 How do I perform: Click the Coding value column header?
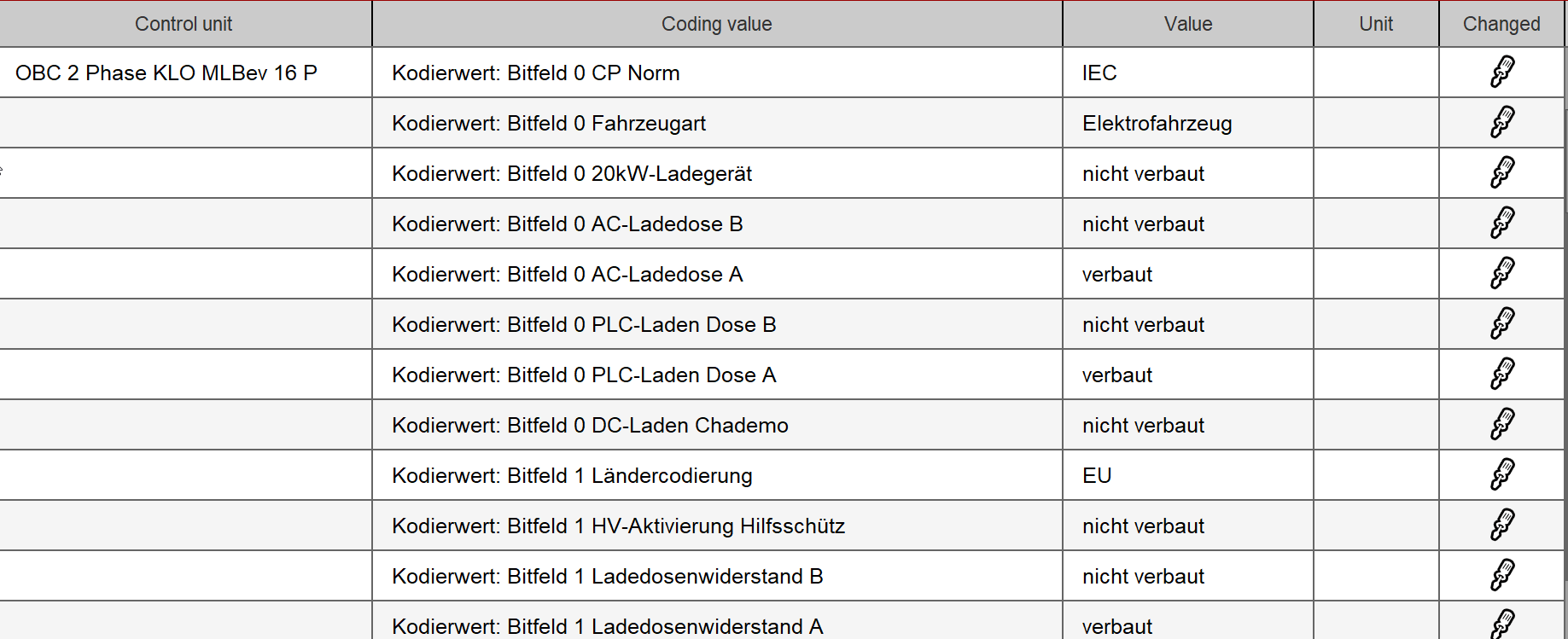716,24
